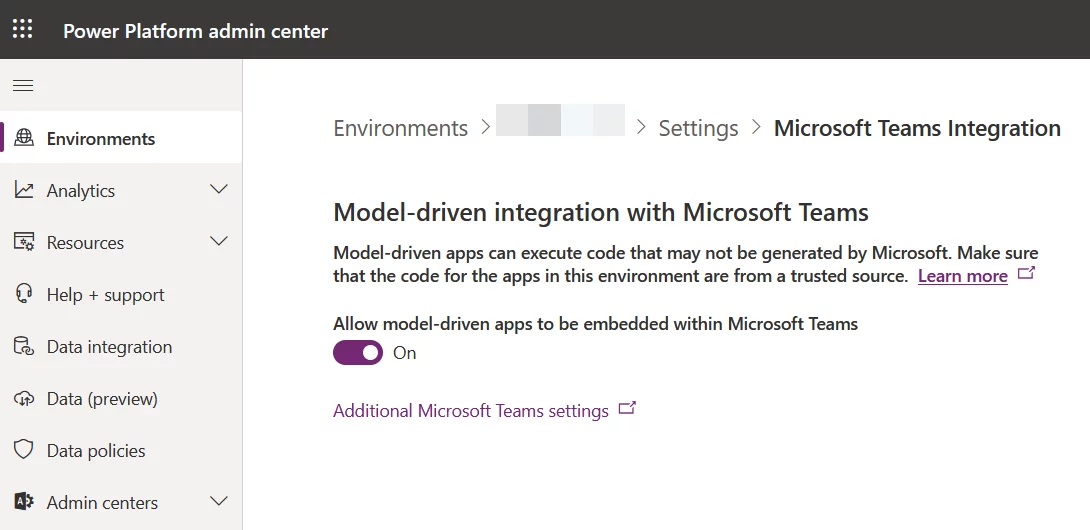The width and height of the screenshot is (1090, 530).
Task: Go to Settings breadcrumb
Action: tap(698, 128)
